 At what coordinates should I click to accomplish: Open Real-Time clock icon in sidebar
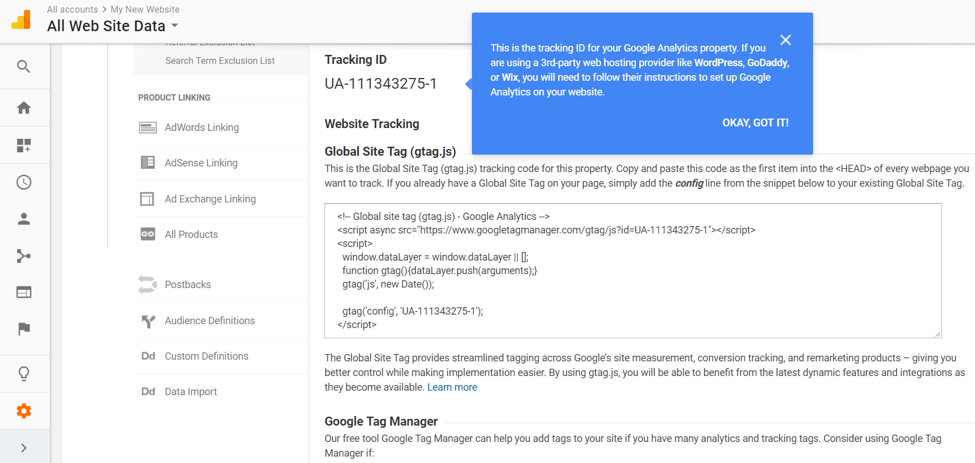(x=24, y=183)
